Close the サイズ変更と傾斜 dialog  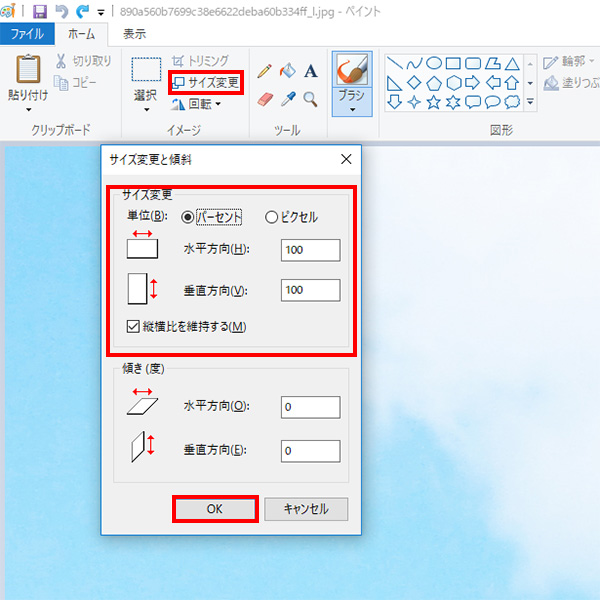(346, 159)
